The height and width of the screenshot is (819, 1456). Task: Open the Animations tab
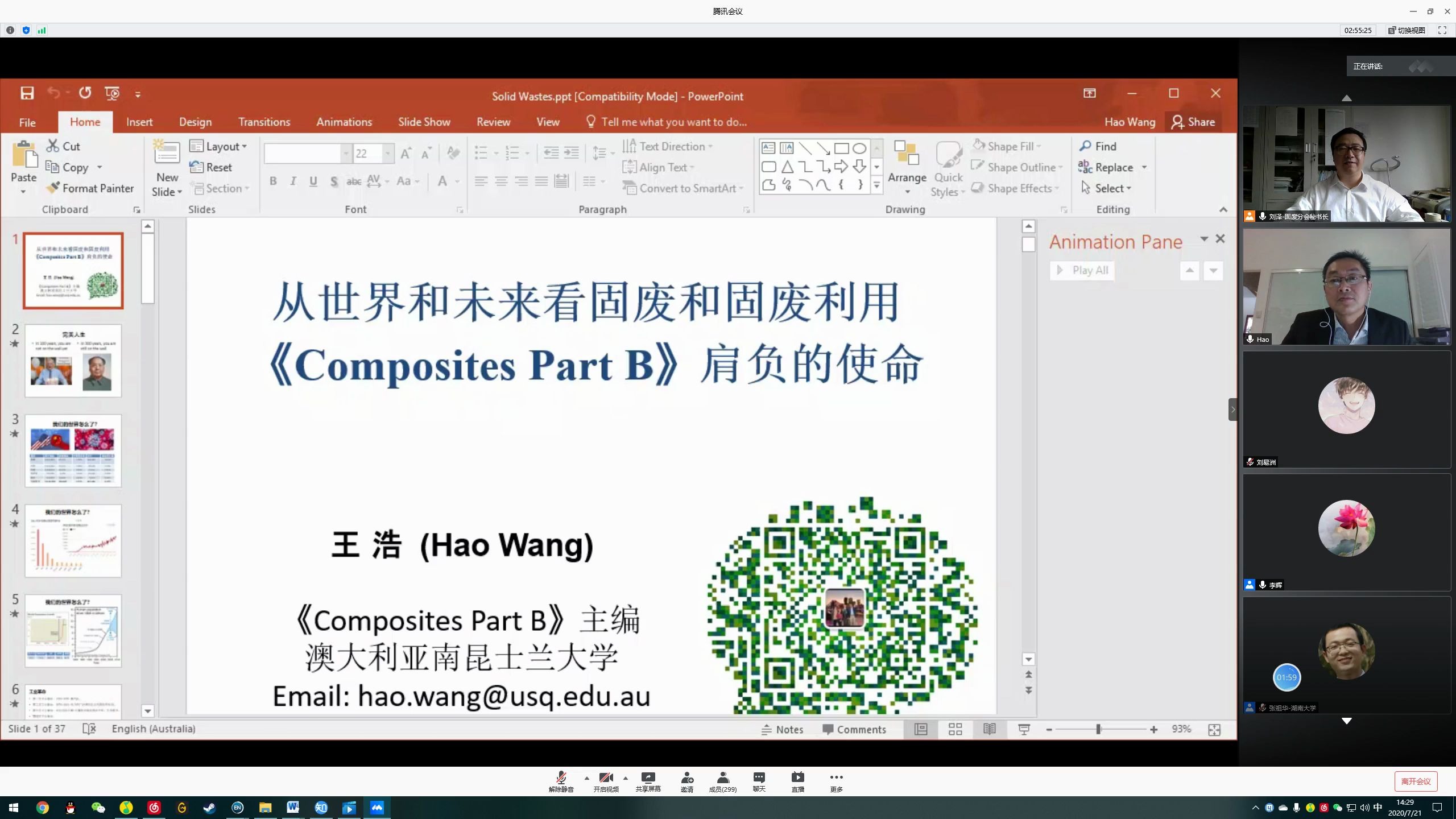(344, 122)
